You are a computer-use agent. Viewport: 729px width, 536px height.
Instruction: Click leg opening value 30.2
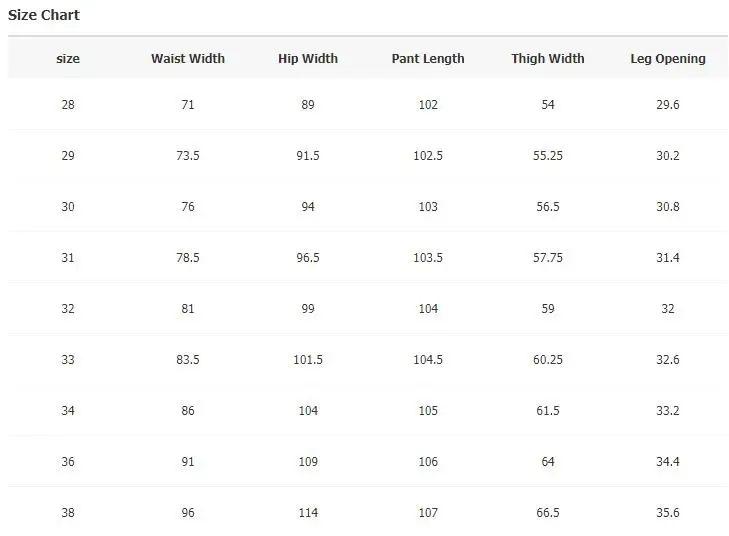[x=668, y=156]
